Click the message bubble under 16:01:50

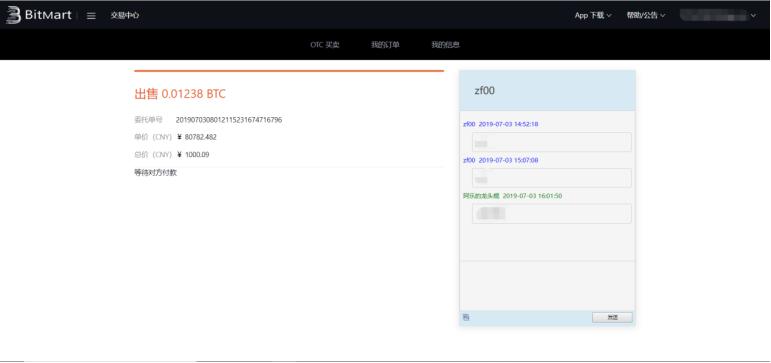552,214
